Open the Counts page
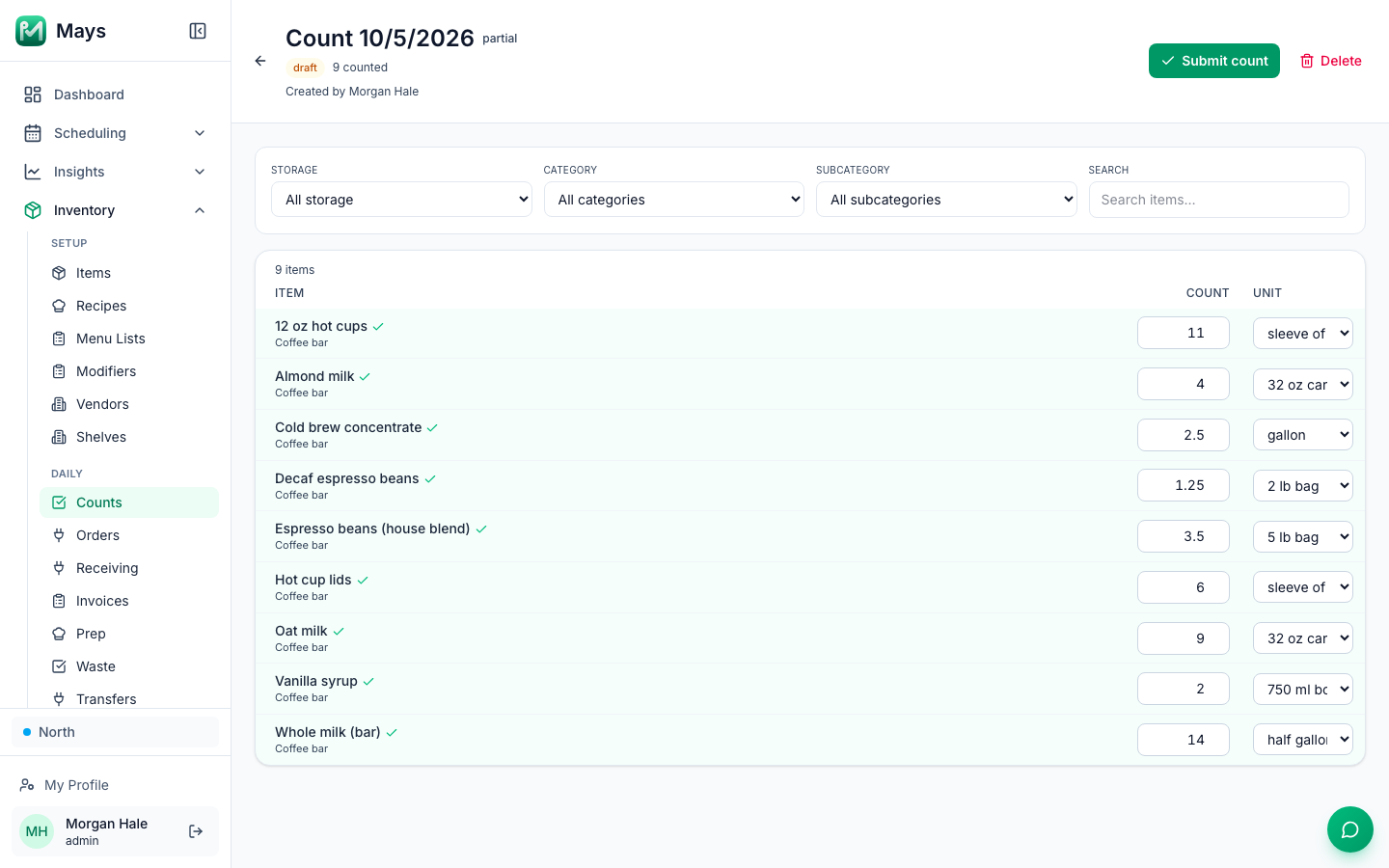The image size is (1389, 868). [x=129, y=502]
